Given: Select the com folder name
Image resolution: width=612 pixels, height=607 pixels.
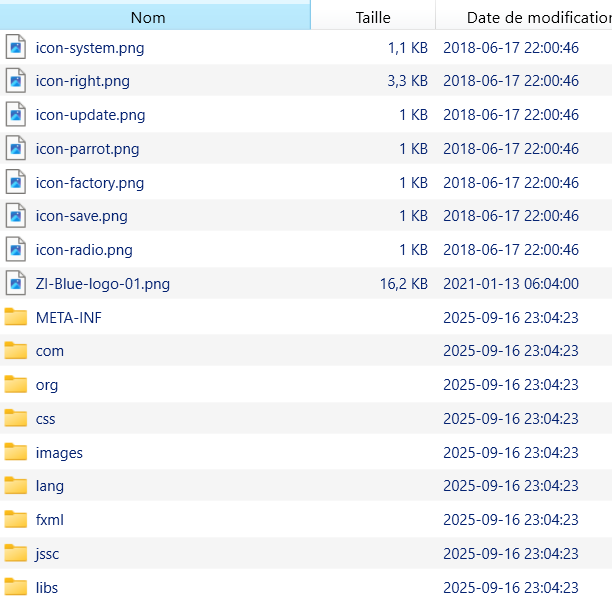Looking at the screenshot, I should coord(50,351).
